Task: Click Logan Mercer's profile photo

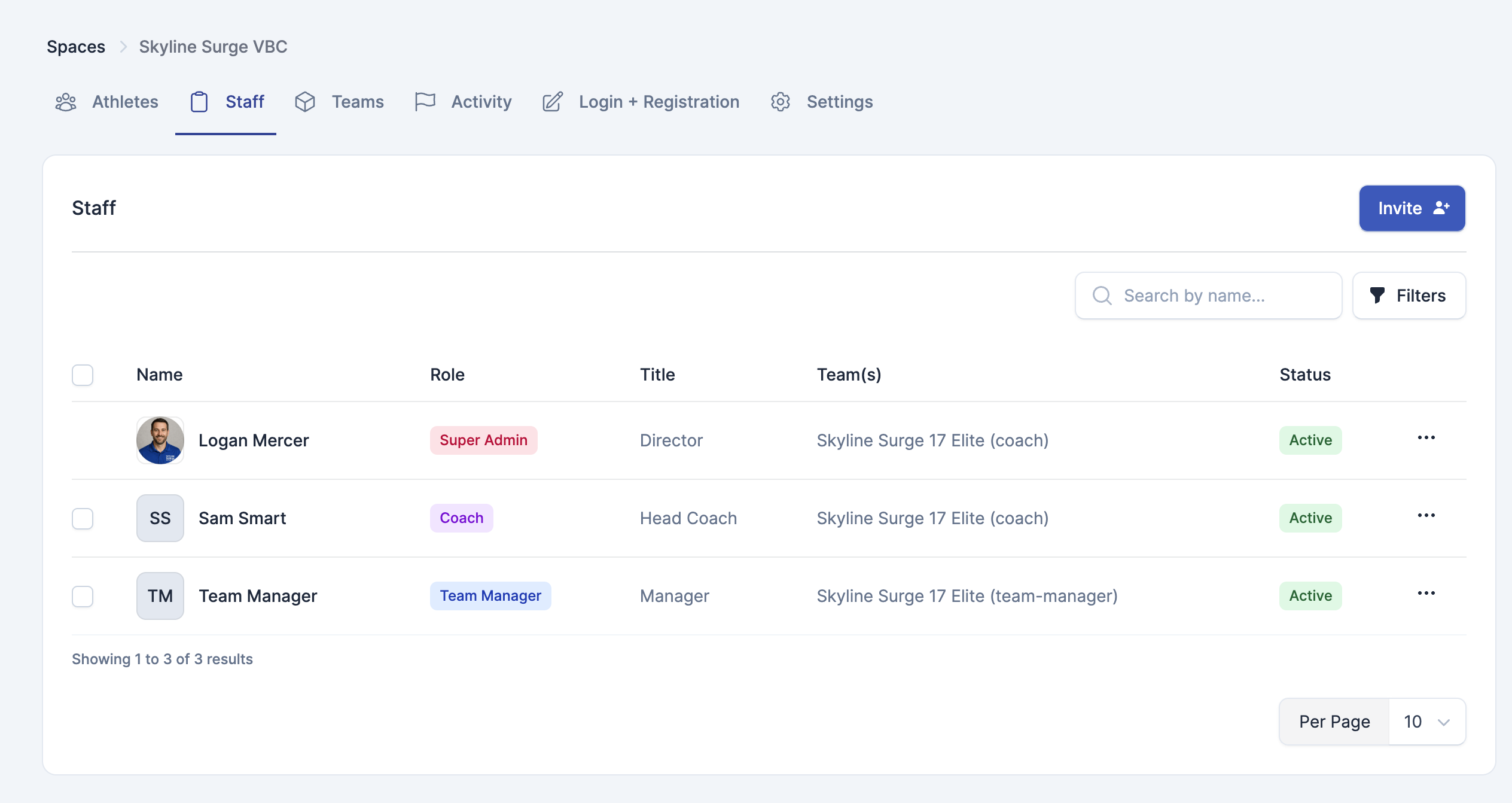Action: (x=160, y=440)
